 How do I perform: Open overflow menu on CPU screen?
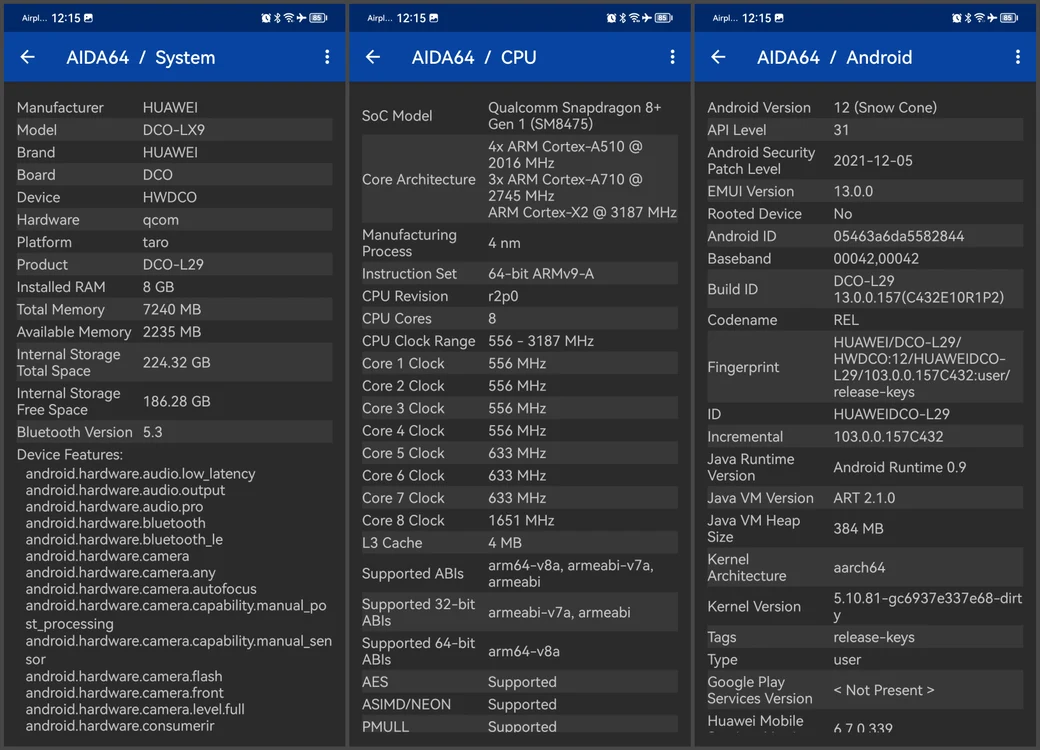[673, 57]
